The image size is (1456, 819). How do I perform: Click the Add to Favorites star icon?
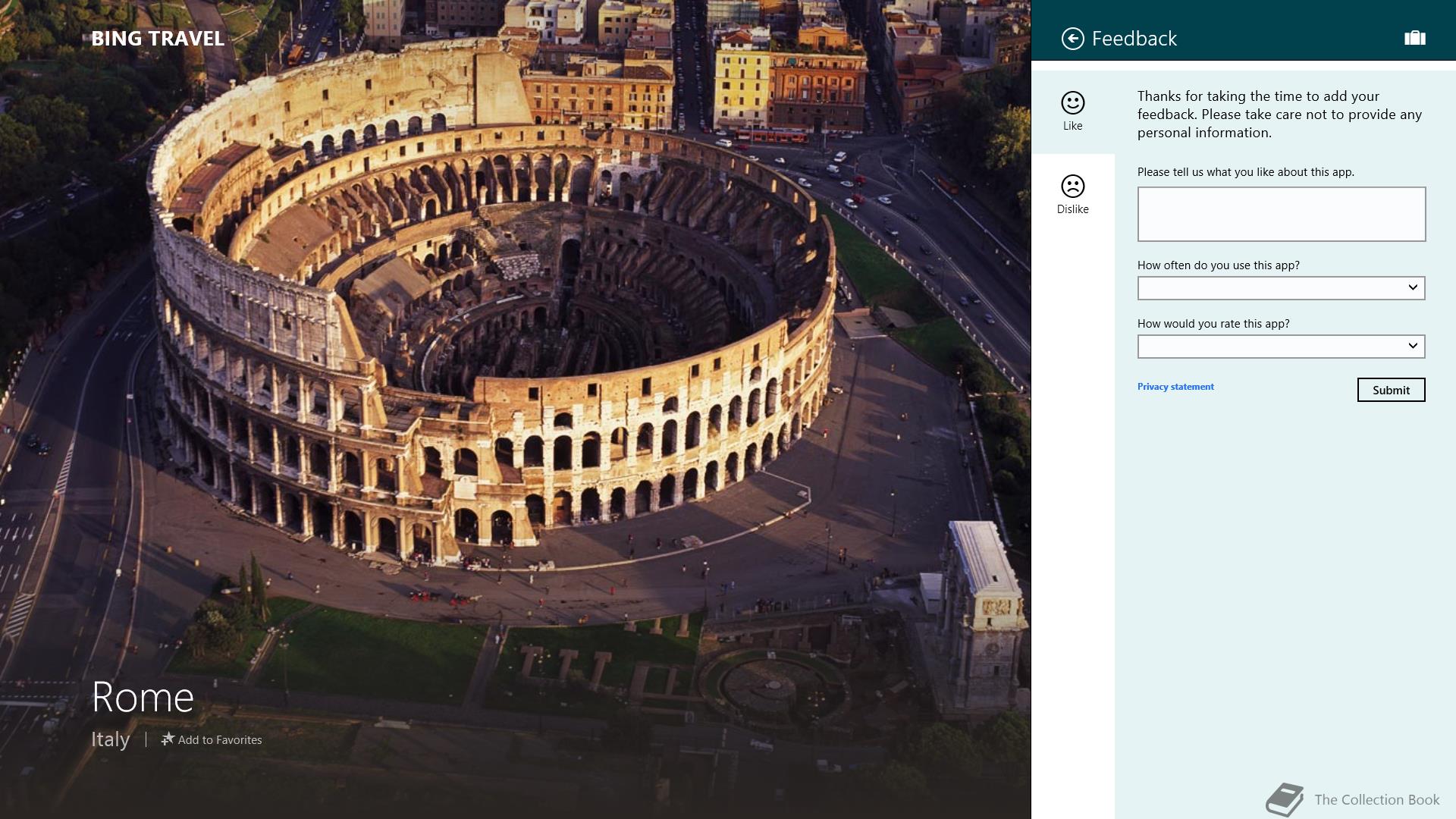coord(168,739)
